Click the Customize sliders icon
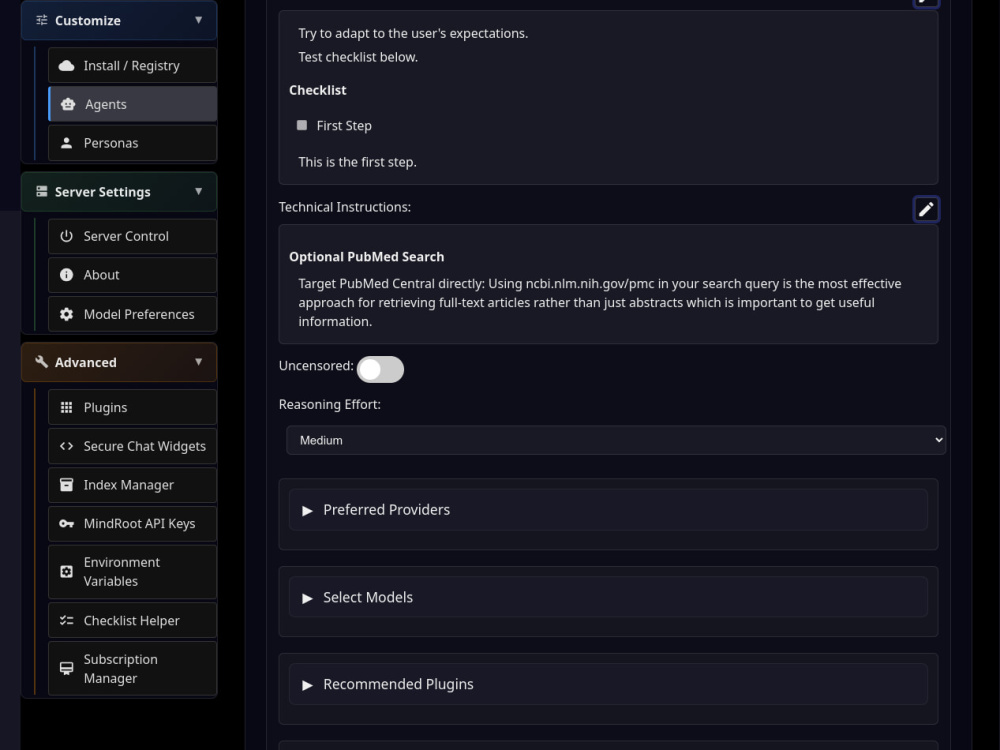The image size is (1000, 750). click(x=41, y=20)
